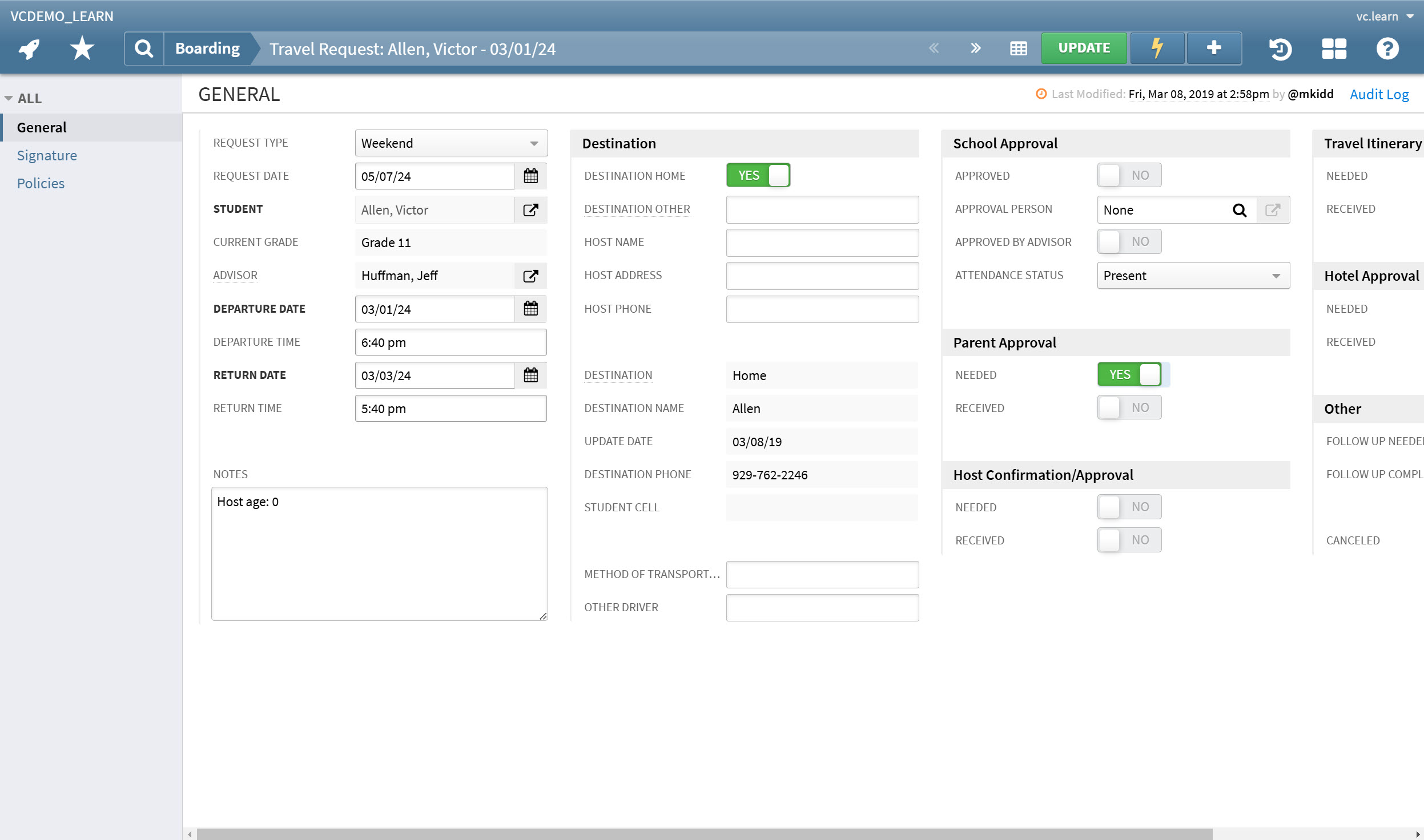This screenshot has width=1424, height=840.
Task: Click the Host Name input field
Action: coord(822,243)
